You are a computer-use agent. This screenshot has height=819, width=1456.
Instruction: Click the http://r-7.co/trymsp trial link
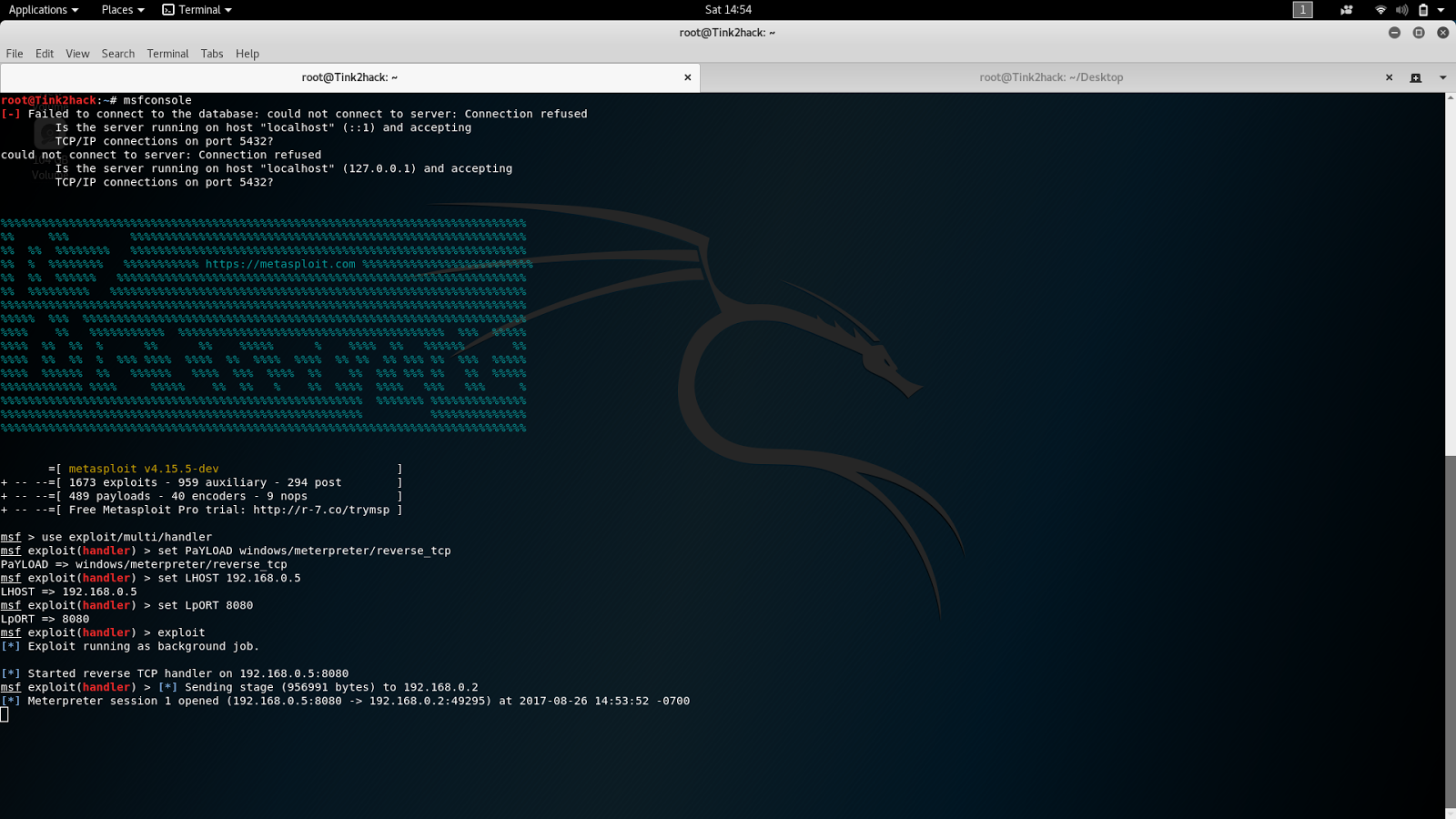[x=321, y=510]
